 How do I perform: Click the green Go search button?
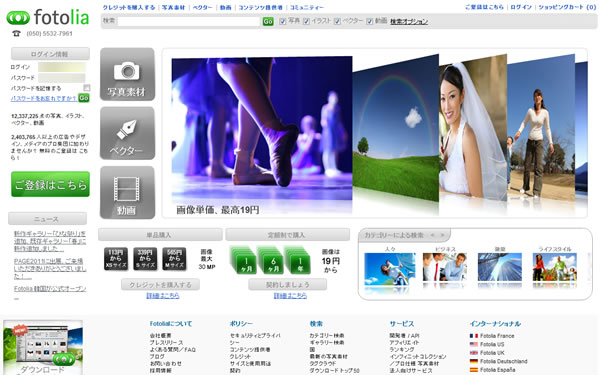[268, 21]
